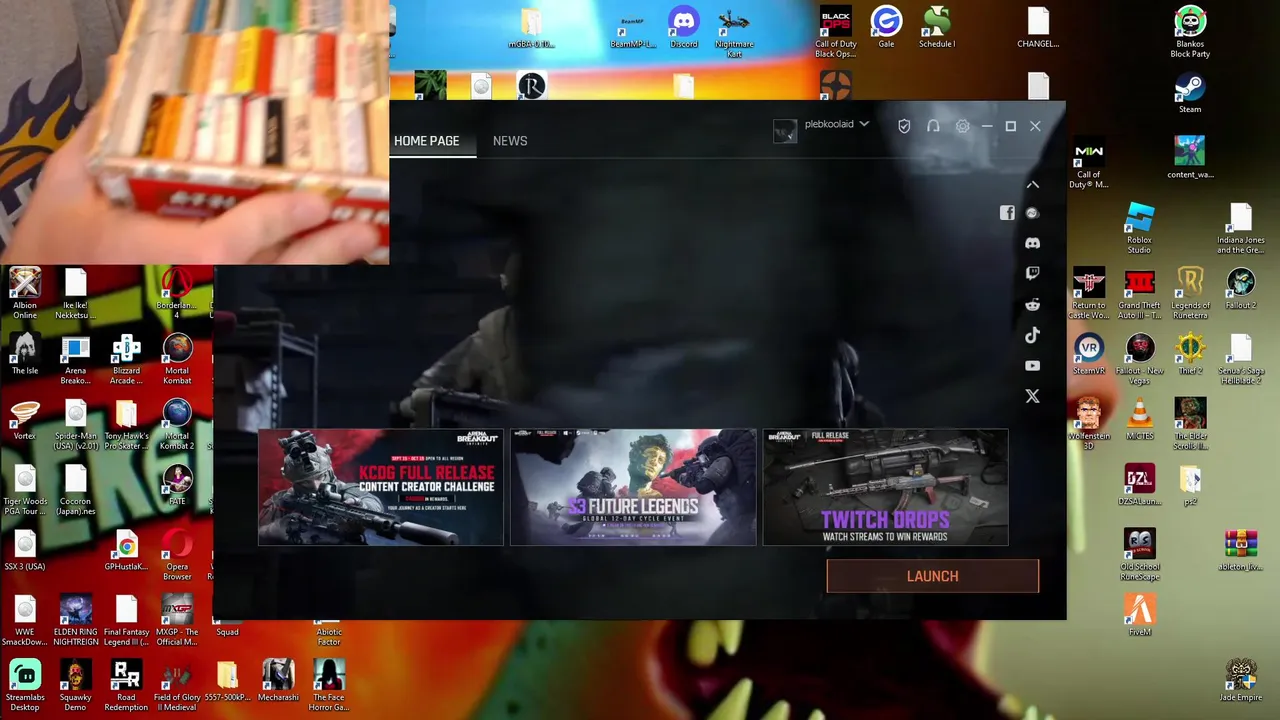Select the Legends of Runeterra shortcut
Image resolution: width=1280 pixels, height=720 pixels.
[x=1190, y=294]
